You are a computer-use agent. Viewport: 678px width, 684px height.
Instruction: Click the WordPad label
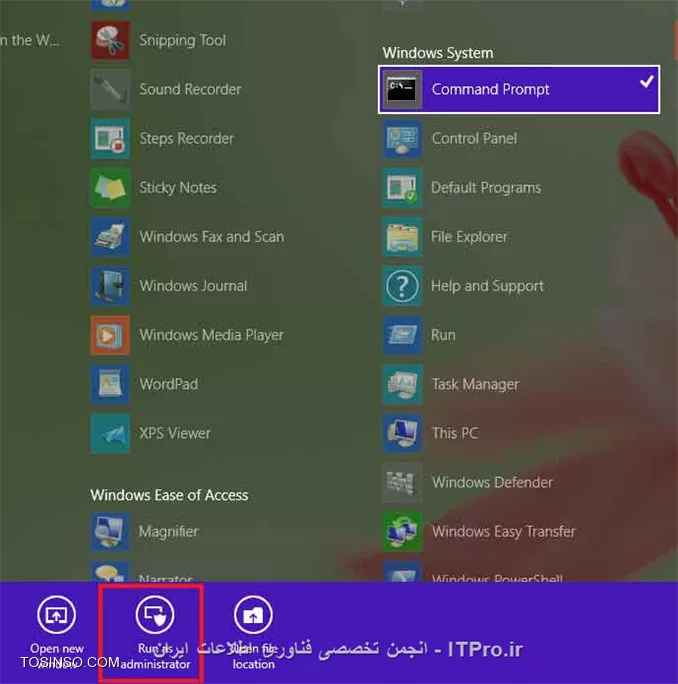[168, 384]
